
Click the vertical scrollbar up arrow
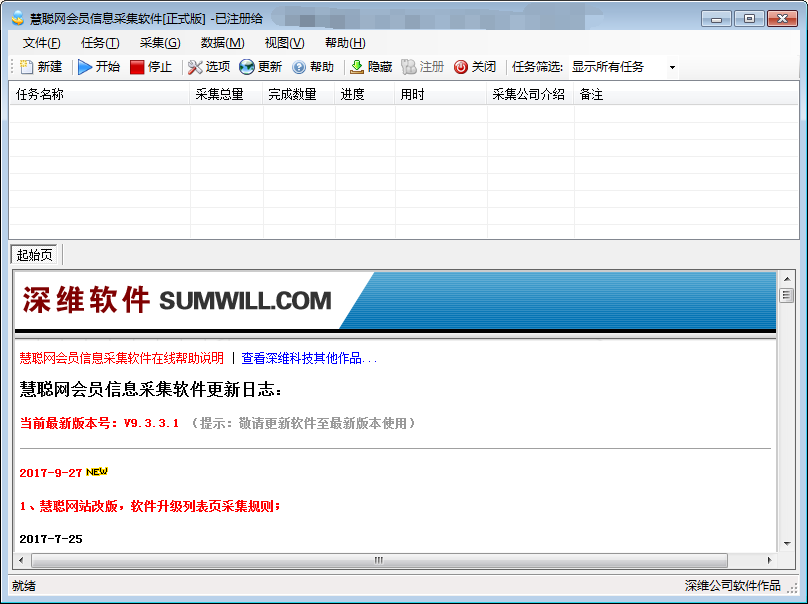[x=786, y=279]
